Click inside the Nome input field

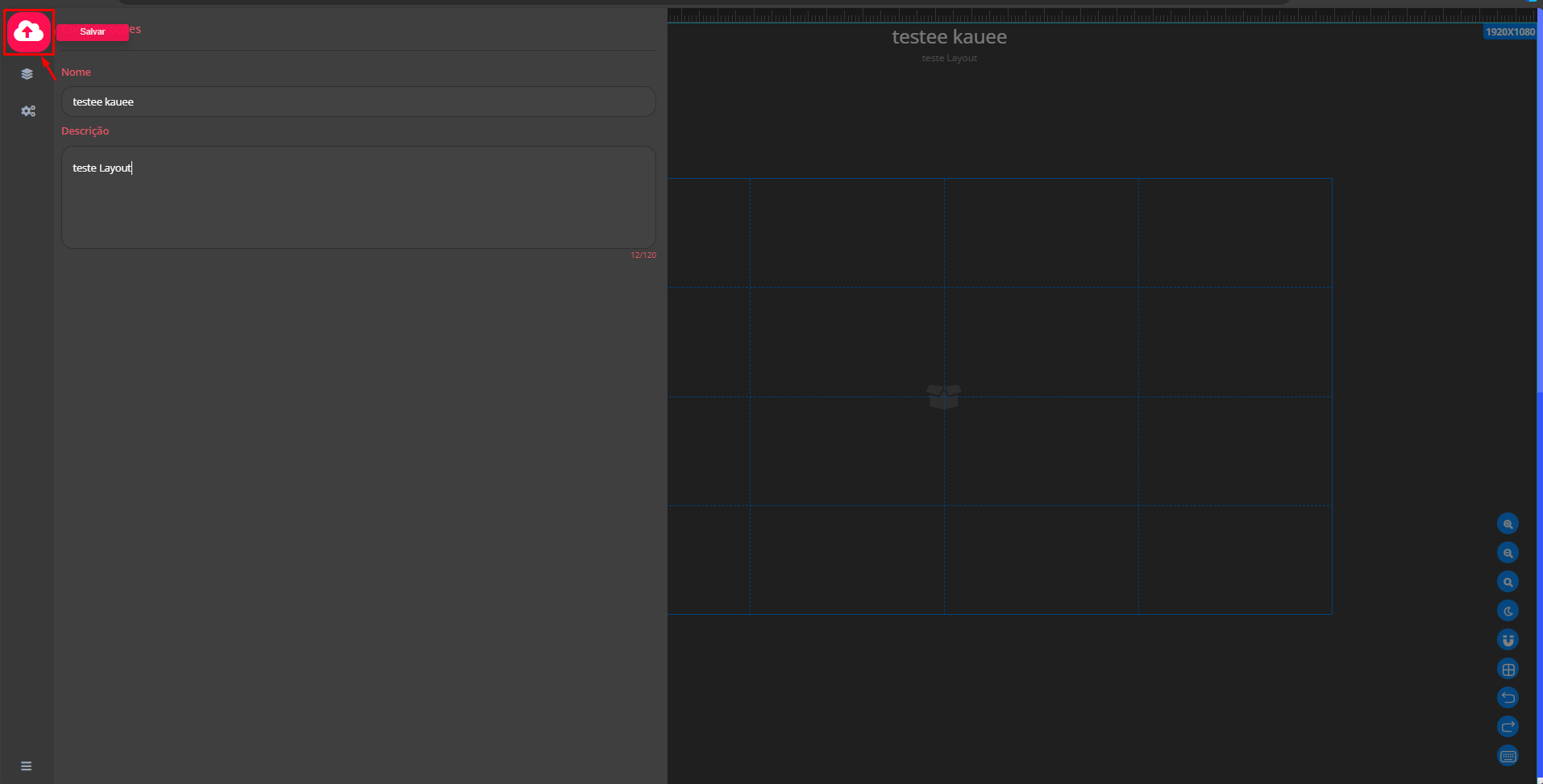pyautogui.click(x=358, y=101)
